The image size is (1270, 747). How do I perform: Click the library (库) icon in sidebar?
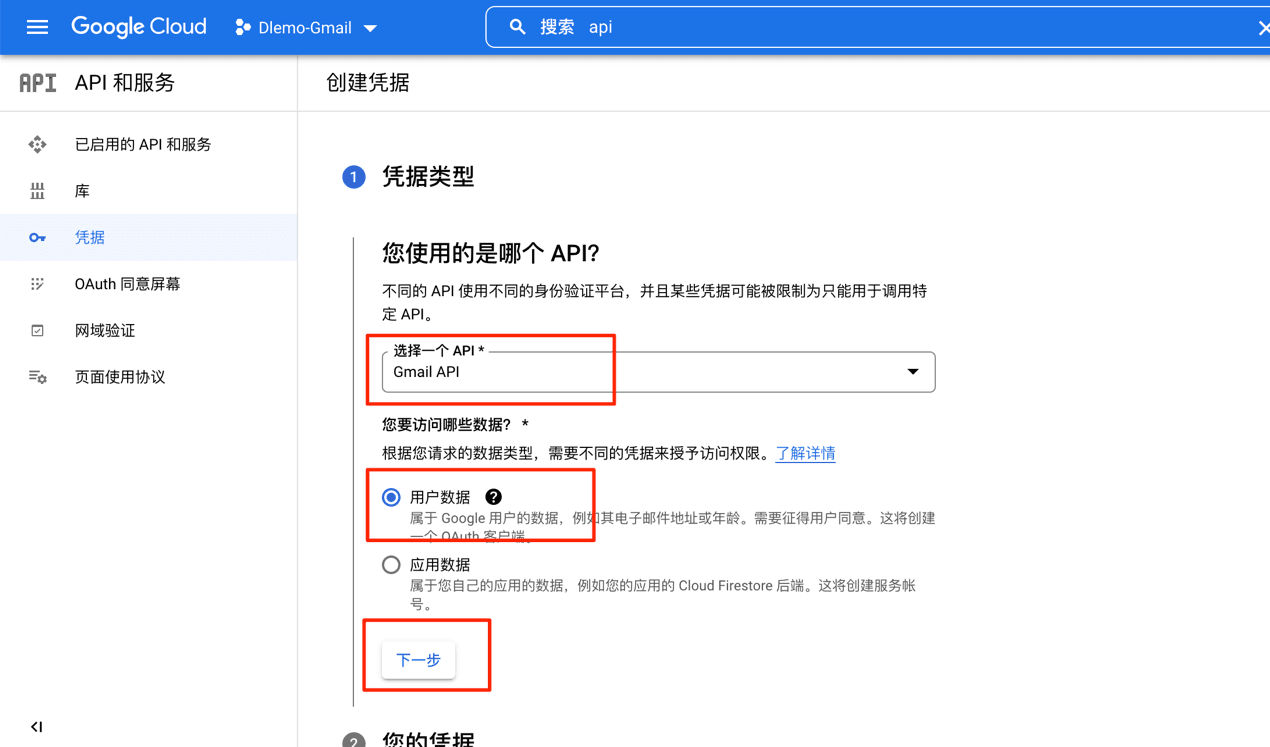[x=37, y=191]
